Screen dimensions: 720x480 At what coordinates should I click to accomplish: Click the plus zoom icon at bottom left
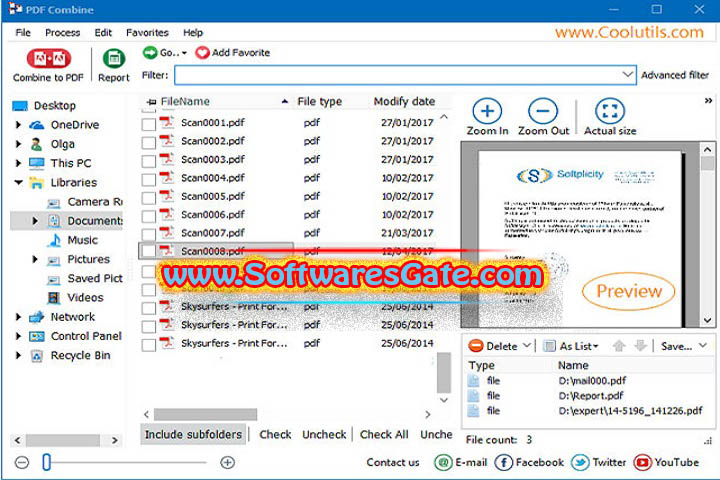pyautogui.click(x=227, y=462)
